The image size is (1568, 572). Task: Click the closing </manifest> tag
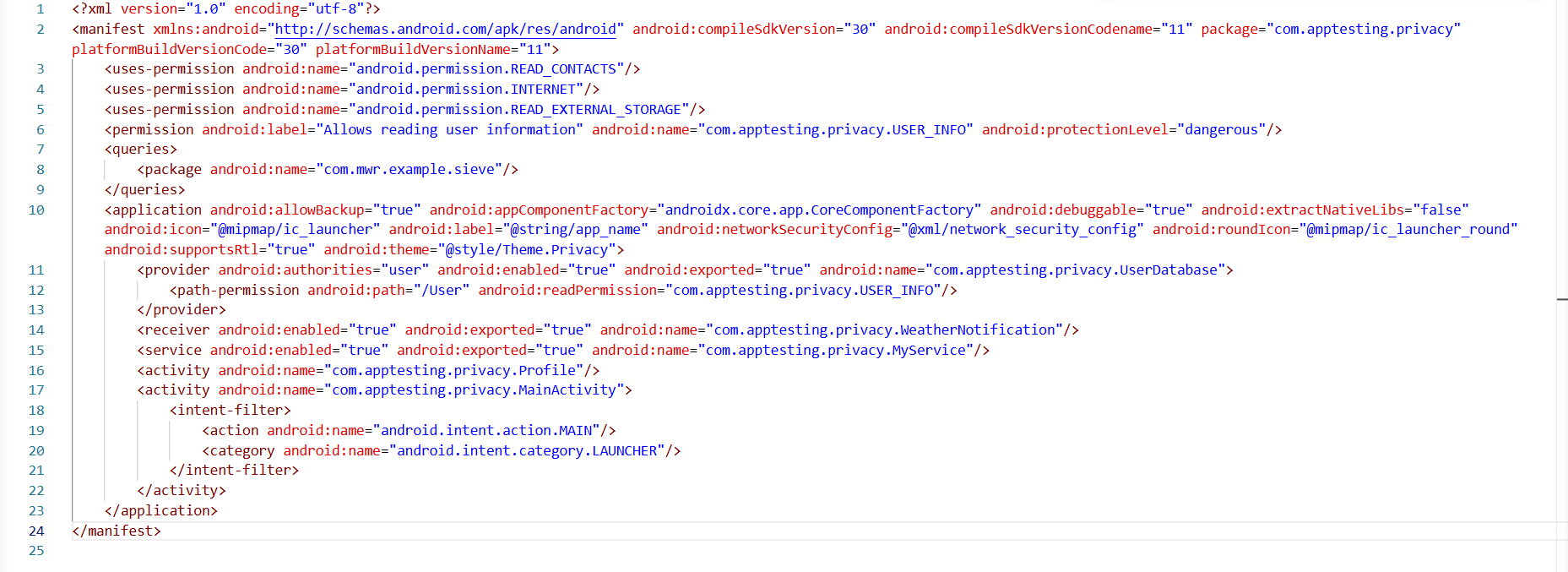pos(117,531)
